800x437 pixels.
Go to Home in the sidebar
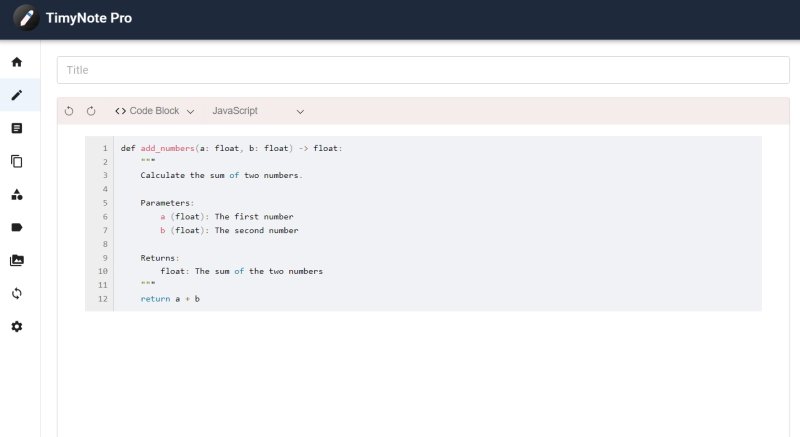pyautogui.click(x=17, y=62)
